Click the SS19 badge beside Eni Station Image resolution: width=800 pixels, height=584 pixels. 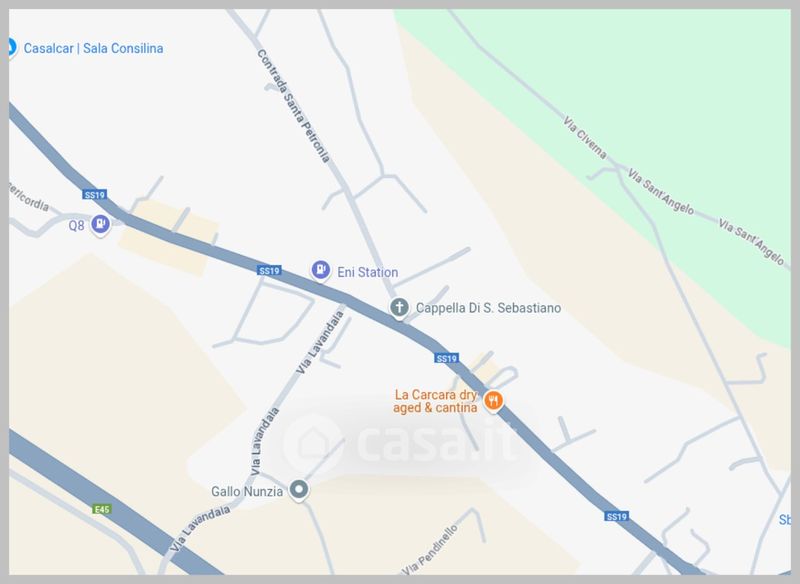pos(269,270)
